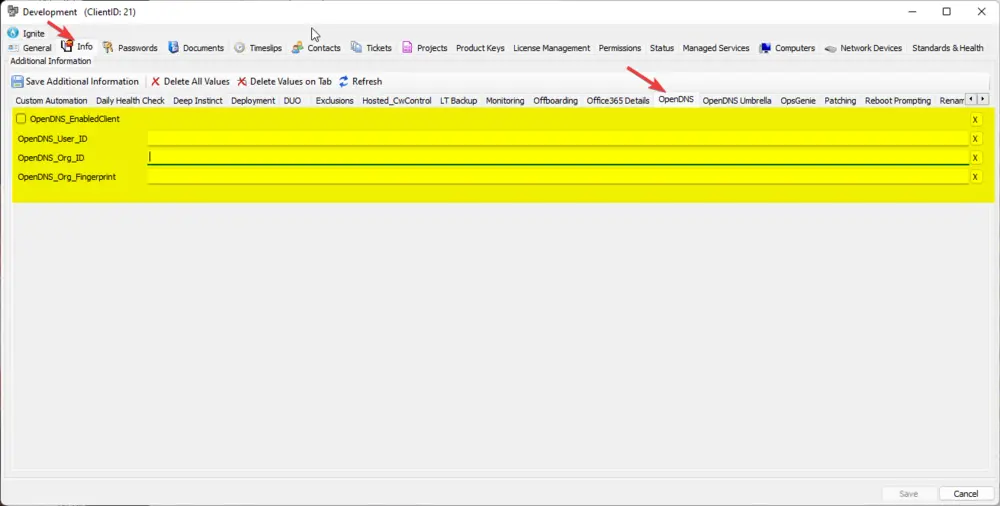
Task: Open the Permissions tab
Action: click(x=620, y=48)
